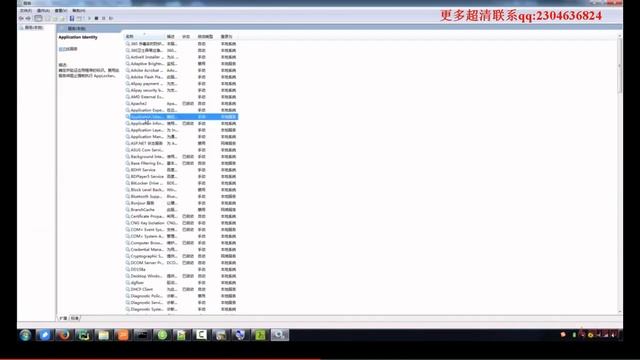Viewport: 640px width, 360px height.
Task: Switch to the 标准 tab at bottom
Action: coord(75,318)
